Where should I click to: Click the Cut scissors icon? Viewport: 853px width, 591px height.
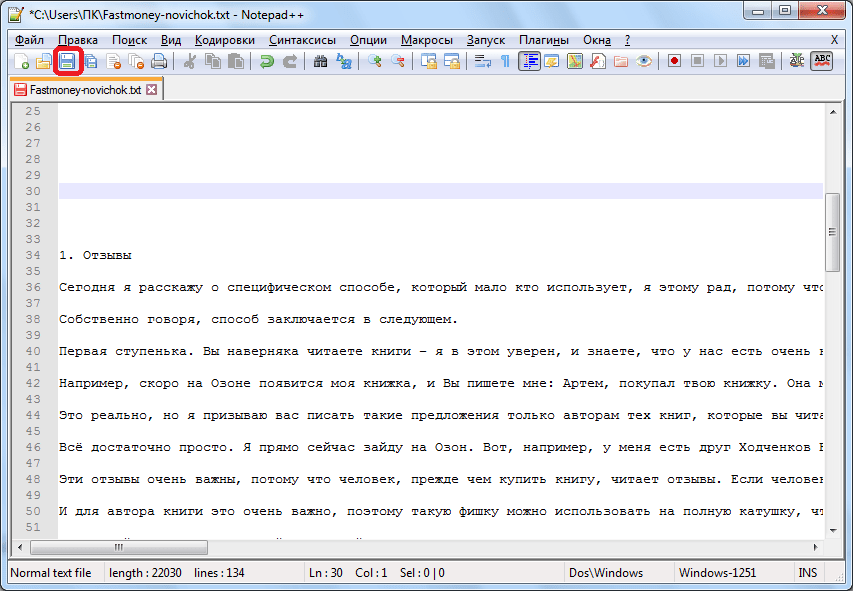point(189,61)
